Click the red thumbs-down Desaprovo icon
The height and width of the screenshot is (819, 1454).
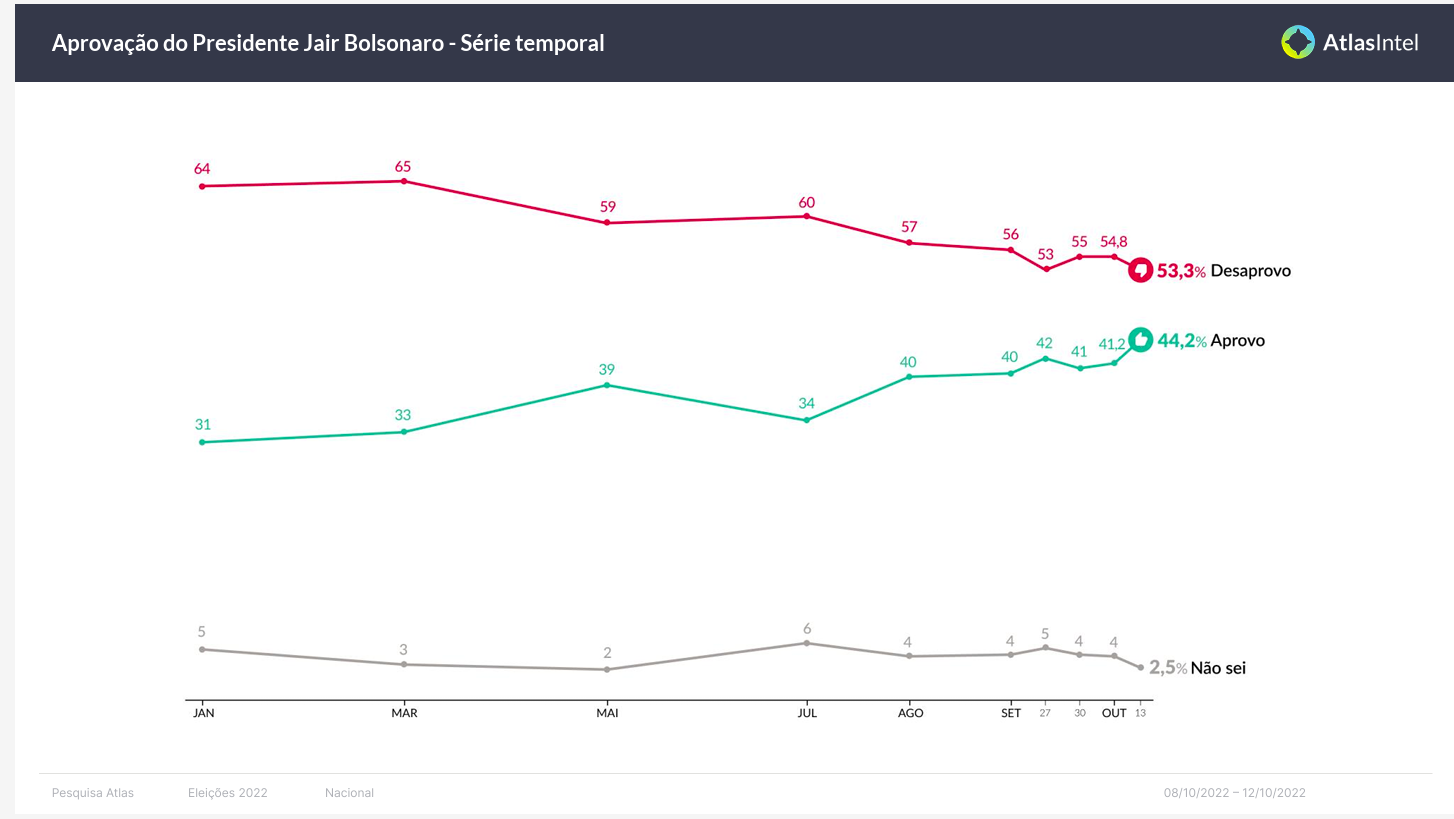(1140, 270)
